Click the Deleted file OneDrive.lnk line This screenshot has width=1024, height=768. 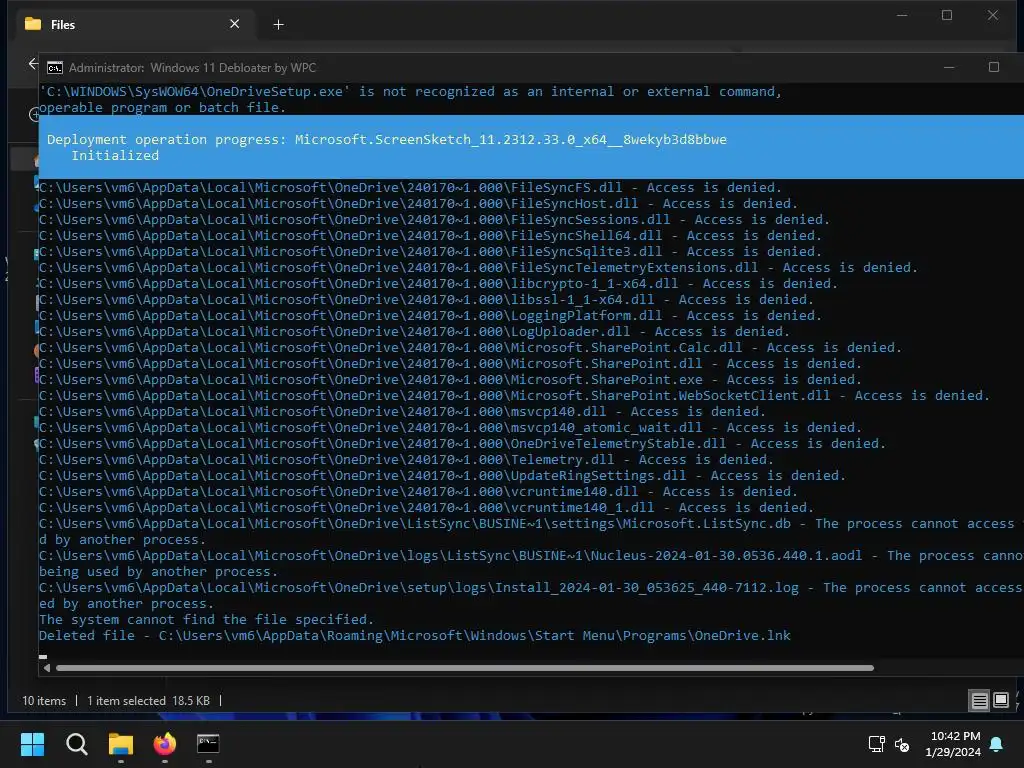[415, 636]
